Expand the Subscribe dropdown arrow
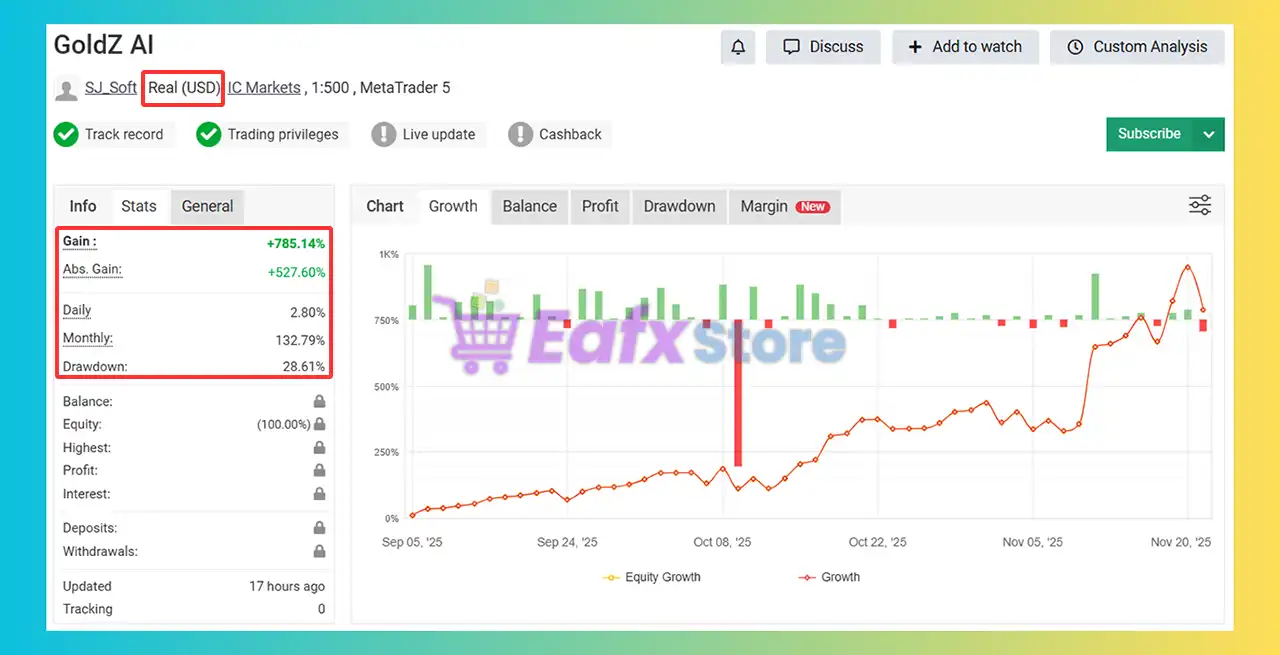Image resolution: width=1280 pixels, height=655 pixels. tap(1209, 134)
